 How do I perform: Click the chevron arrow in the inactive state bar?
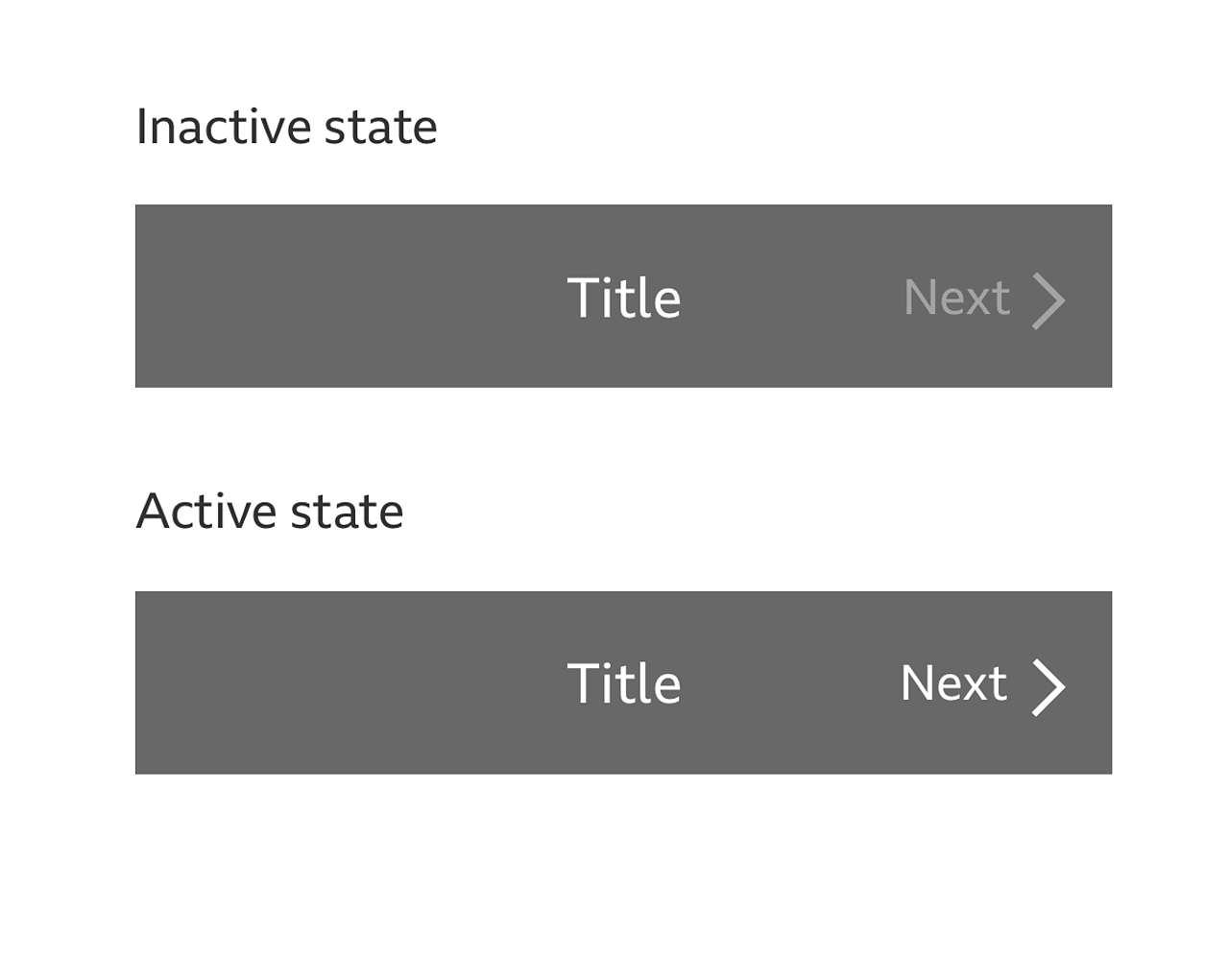(x=1050, y=299)
